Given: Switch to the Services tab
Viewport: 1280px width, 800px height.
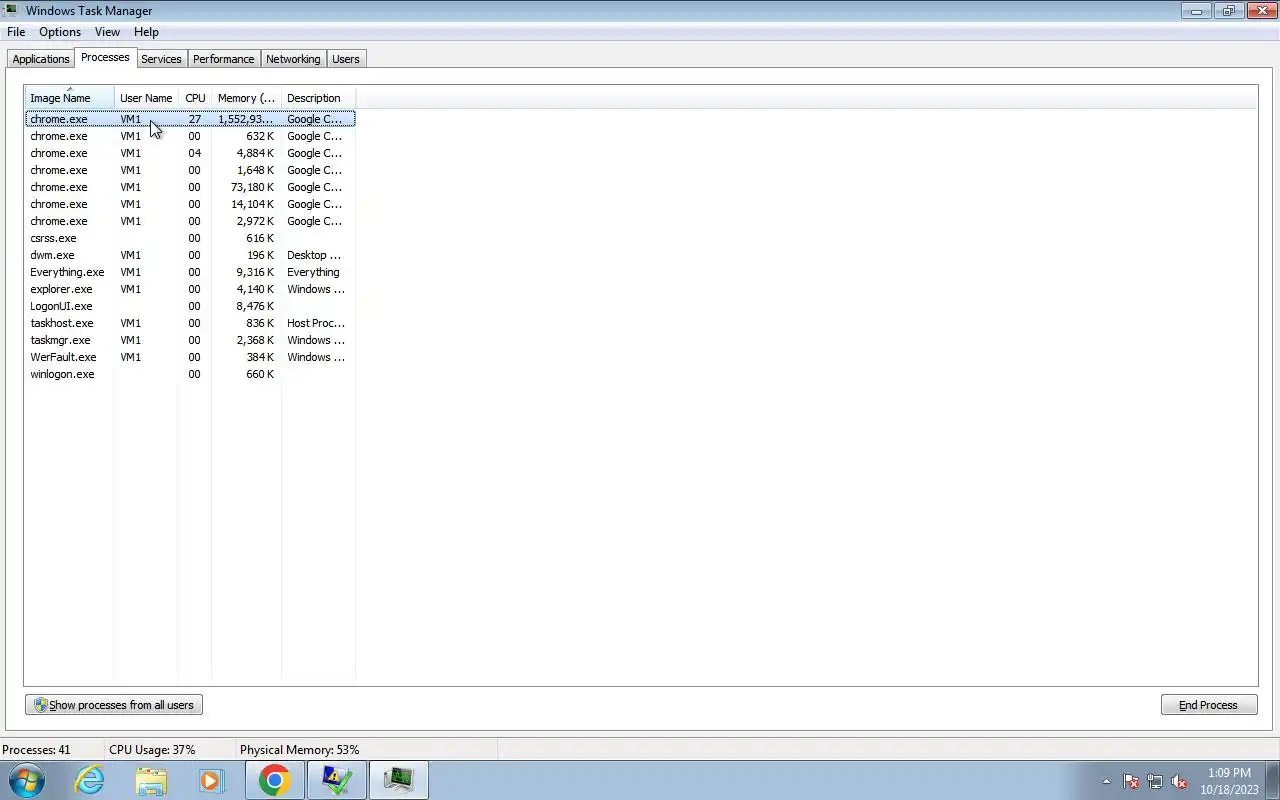Looking at the screenshot, I should point(161,59).
